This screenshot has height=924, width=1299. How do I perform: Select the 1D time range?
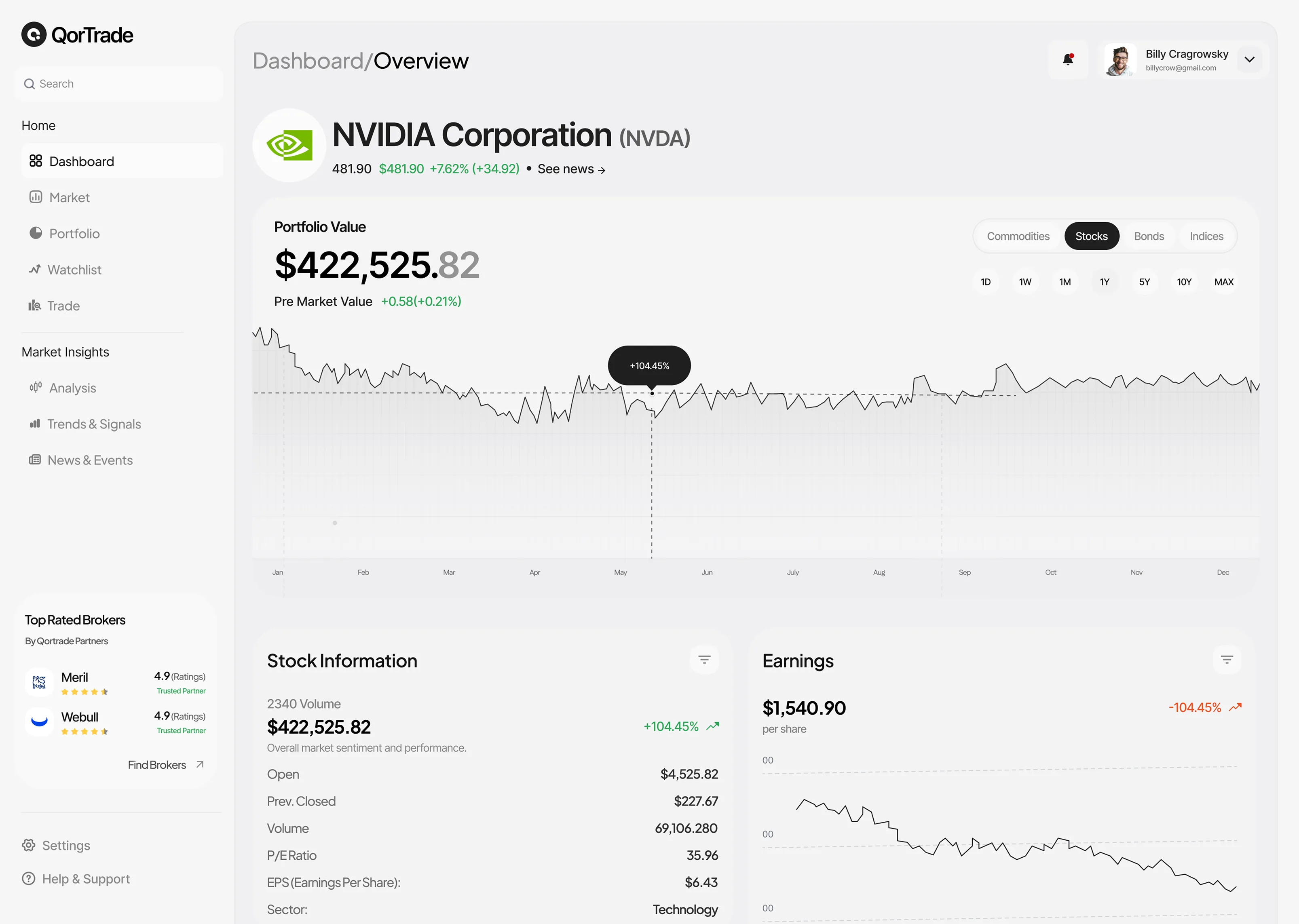(x=986, y=282)
